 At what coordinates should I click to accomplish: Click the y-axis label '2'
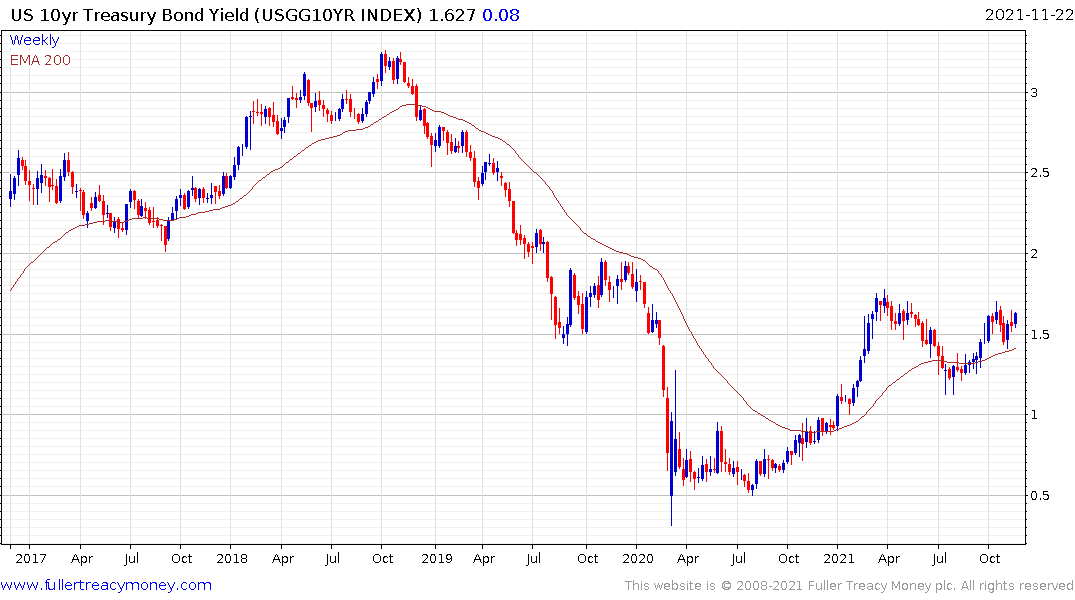(x=1034, y=254)
